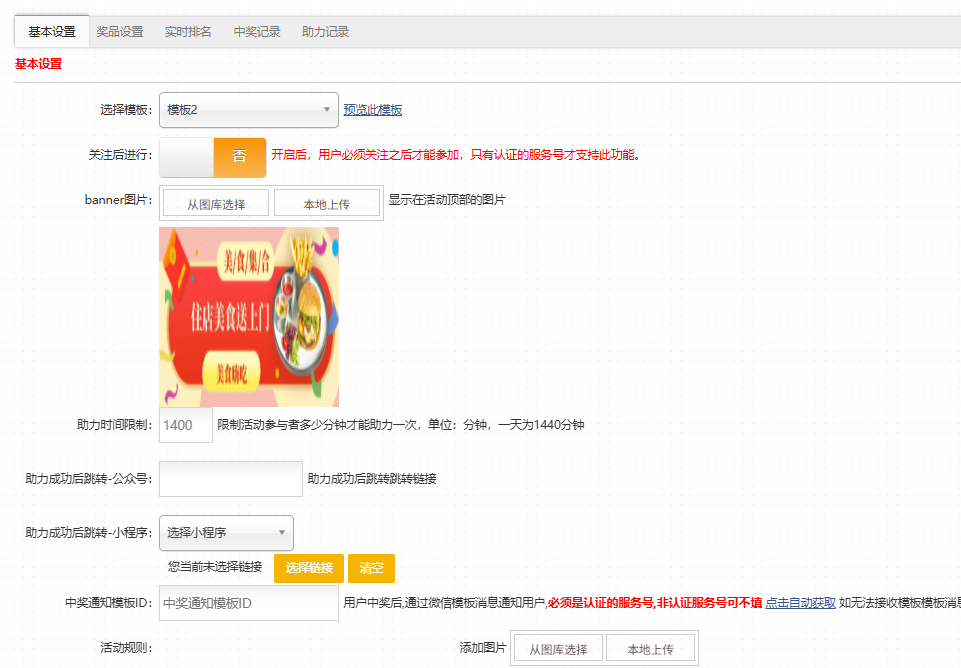
Task: Click the 点击自动获取 link
Action: click(x=800, y=603)
